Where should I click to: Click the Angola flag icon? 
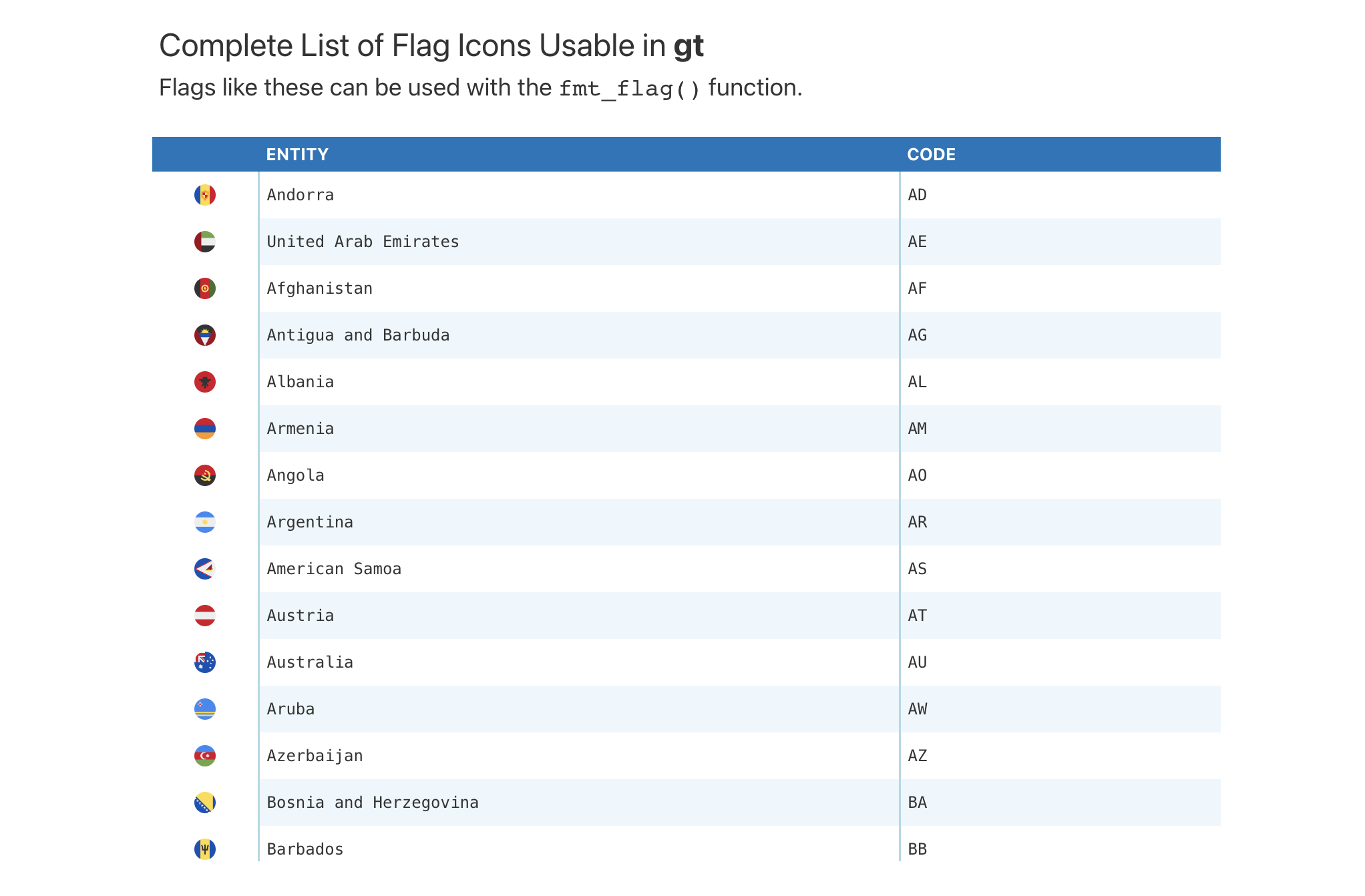click(205, 475)
